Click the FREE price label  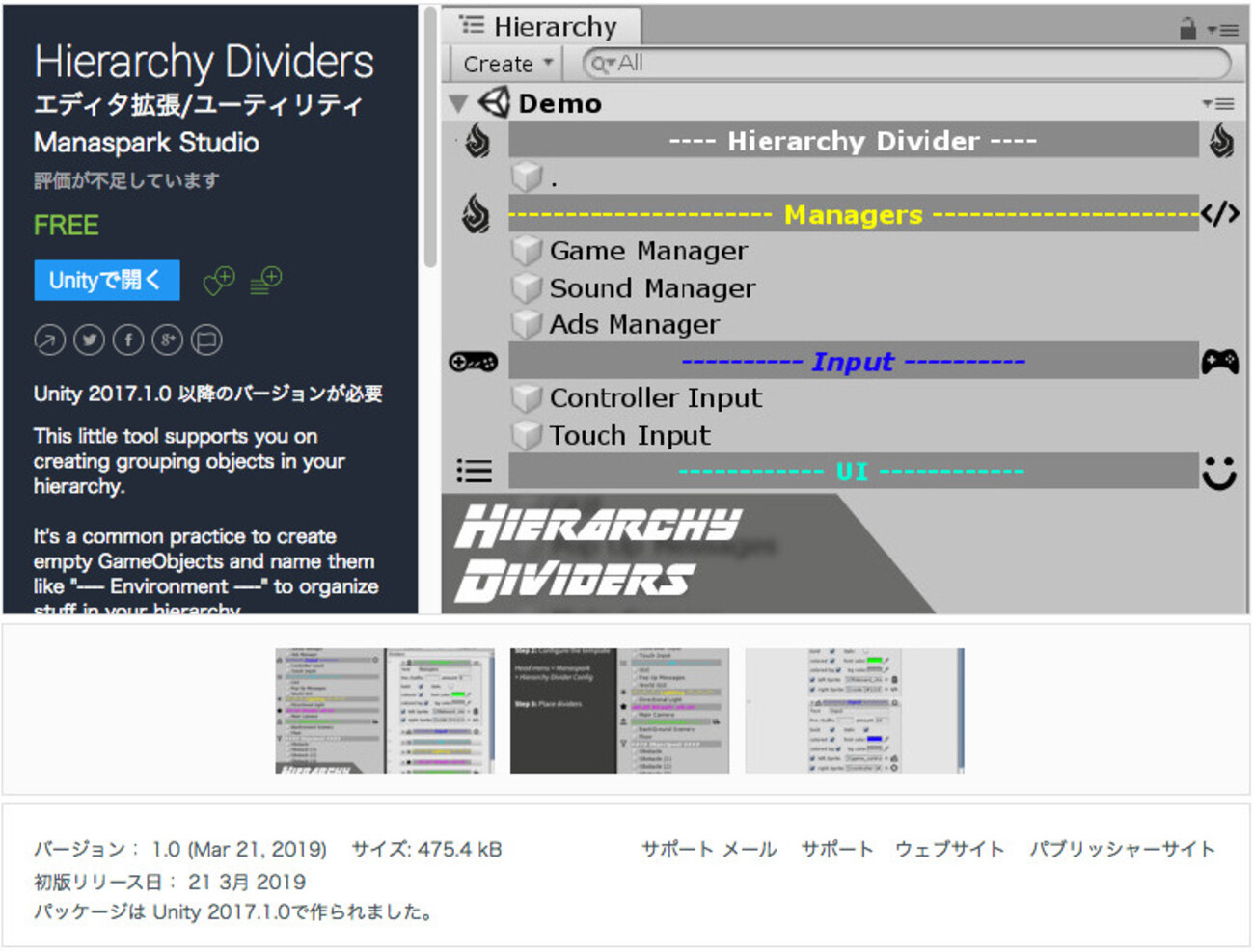point(67,226)
